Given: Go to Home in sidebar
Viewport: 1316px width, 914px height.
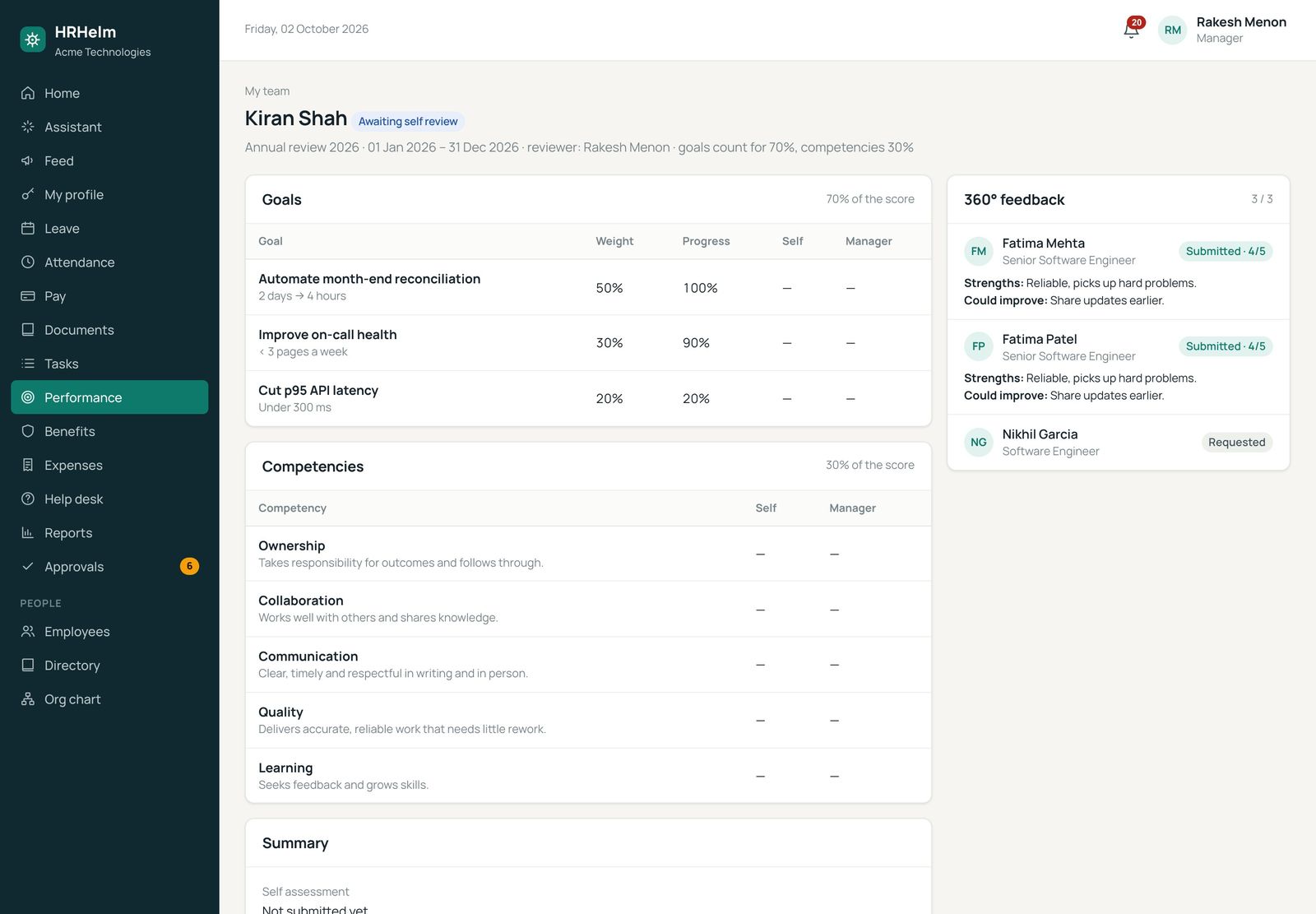Looking at the screenshot, I should click(109, 93).
